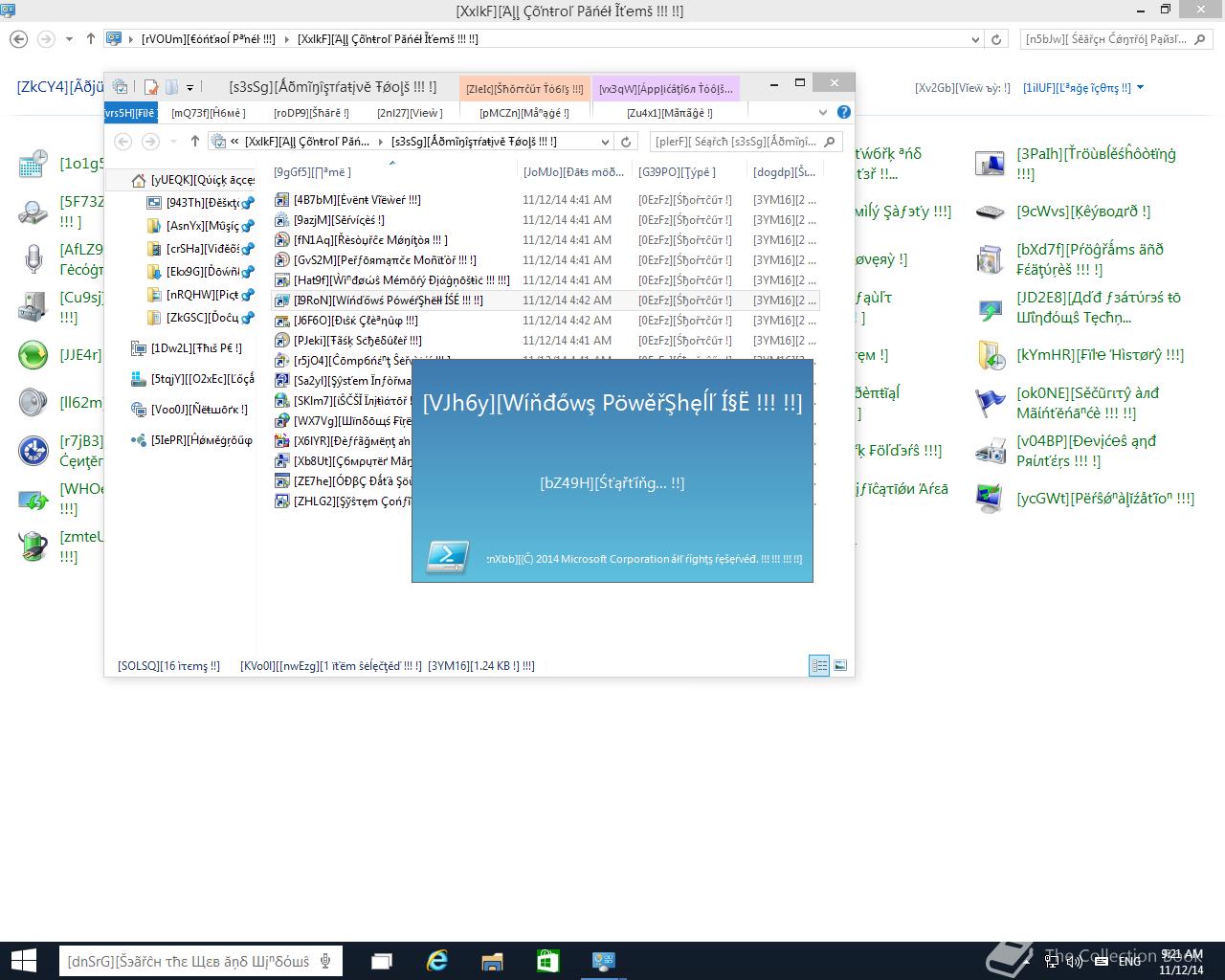
Task: Click the microphone icon in taskbar search
Action: 326,961
